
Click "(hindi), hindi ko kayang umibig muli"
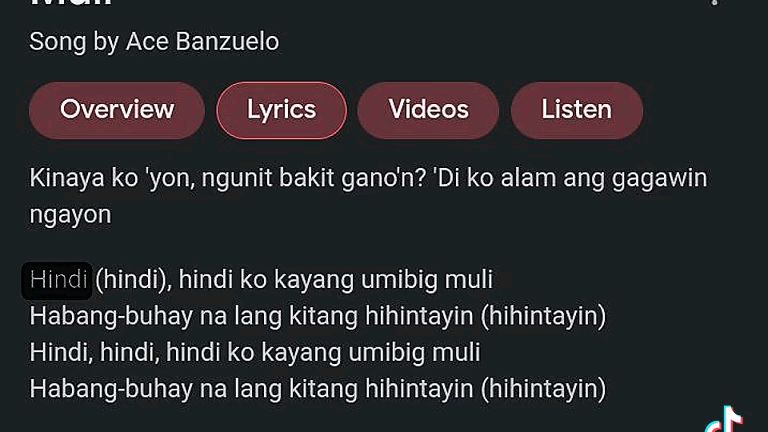point(294,280)
